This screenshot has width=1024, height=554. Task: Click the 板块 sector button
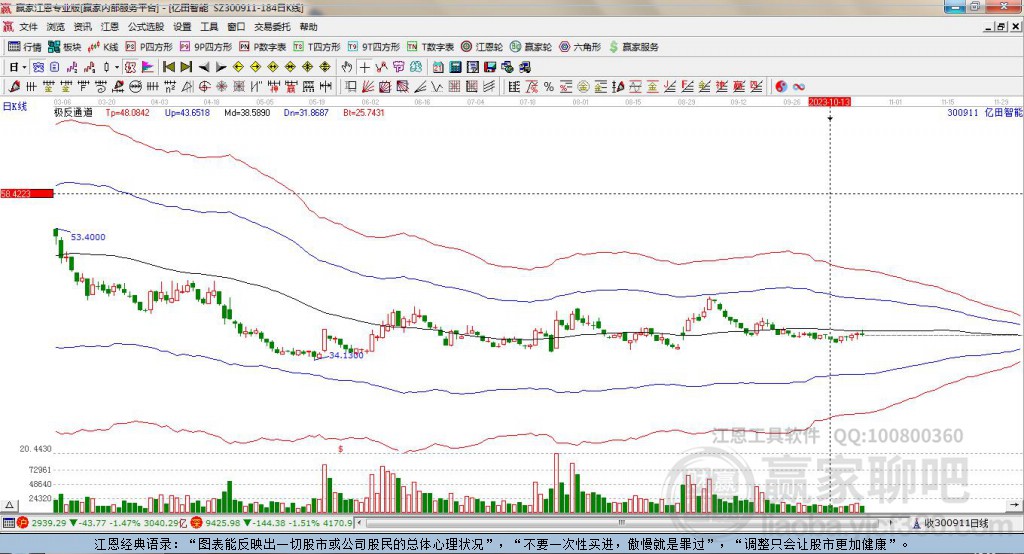point(65,47)
